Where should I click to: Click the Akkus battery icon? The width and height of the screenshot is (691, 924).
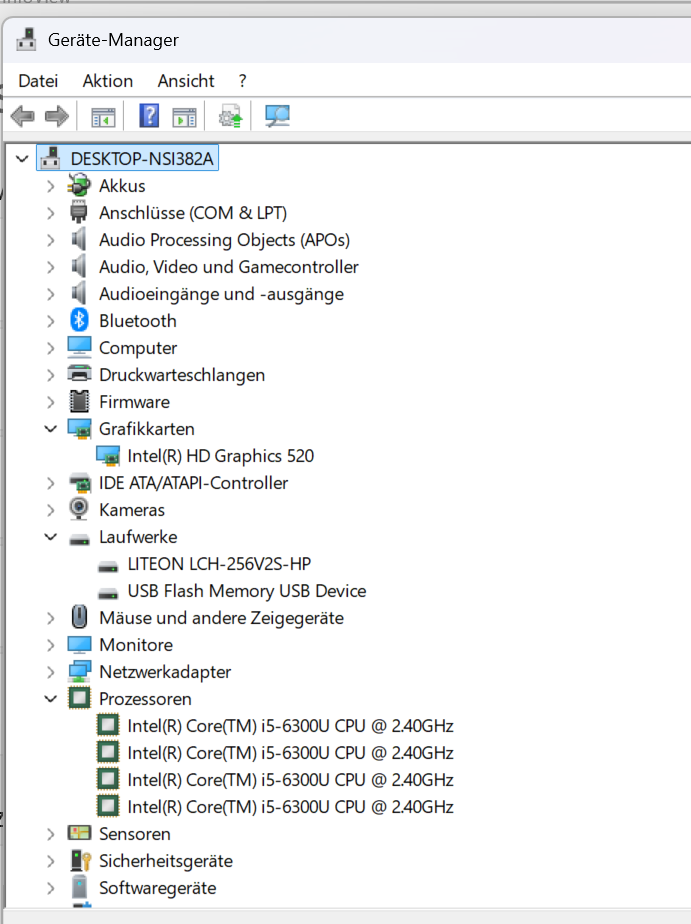79,185
